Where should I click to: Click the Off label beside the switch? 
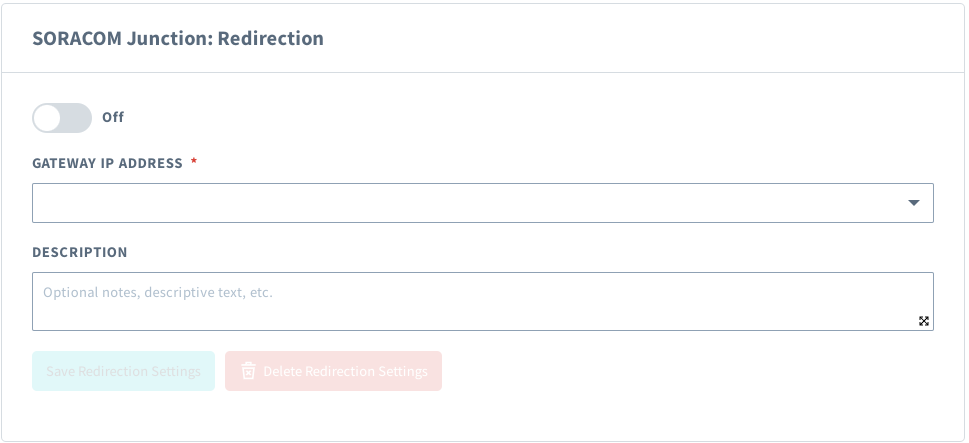[113, 118]
